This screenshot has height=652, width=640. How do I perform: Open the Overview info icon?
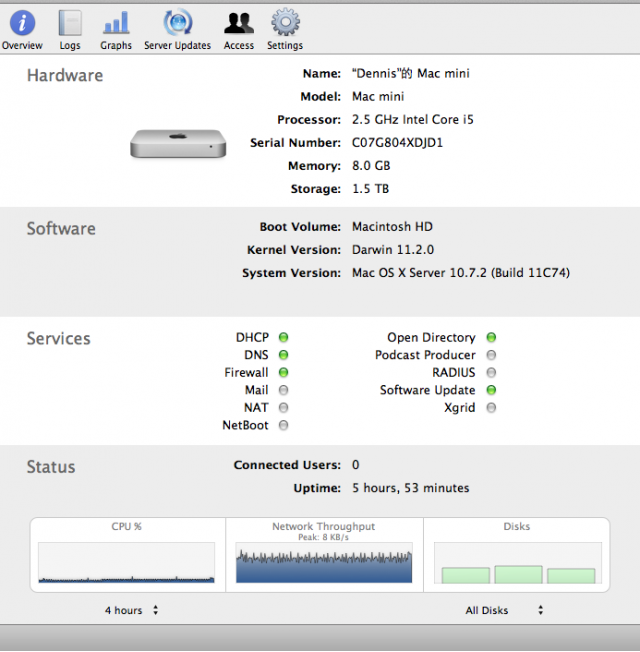(x=22, y=23)
